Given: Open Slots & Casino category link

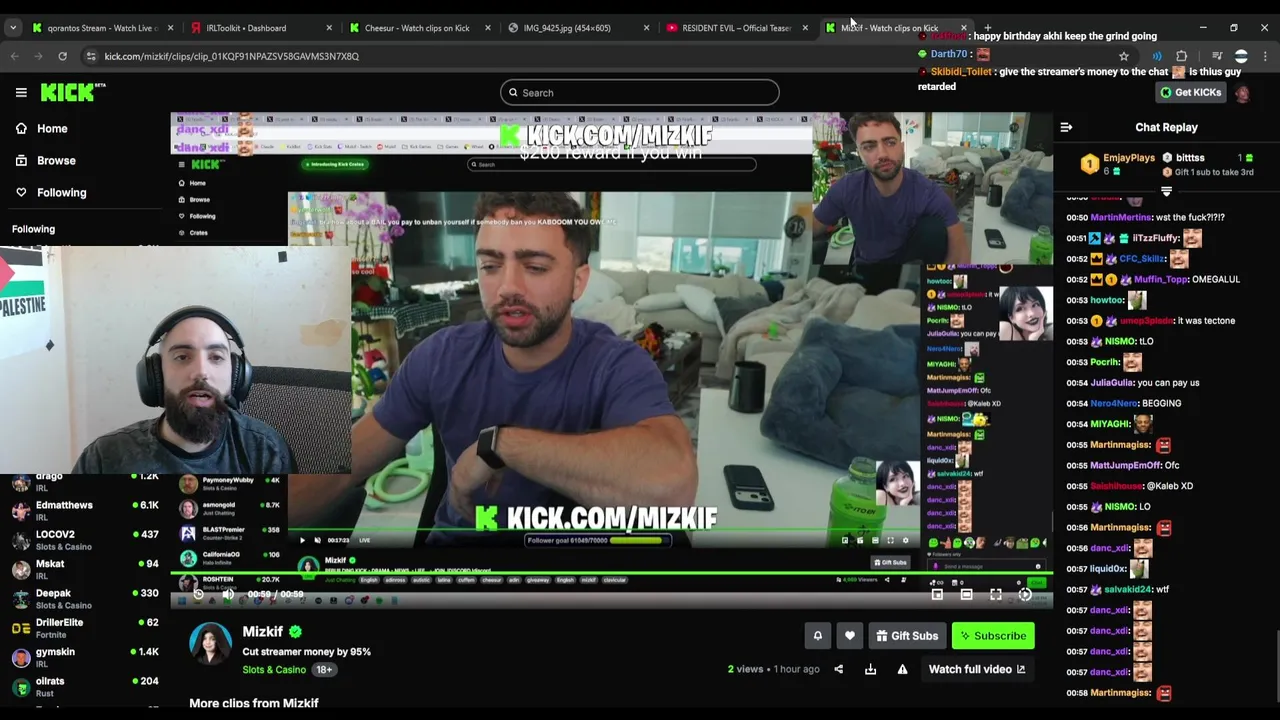Looking at the screenshot, I should coord(274,669).
